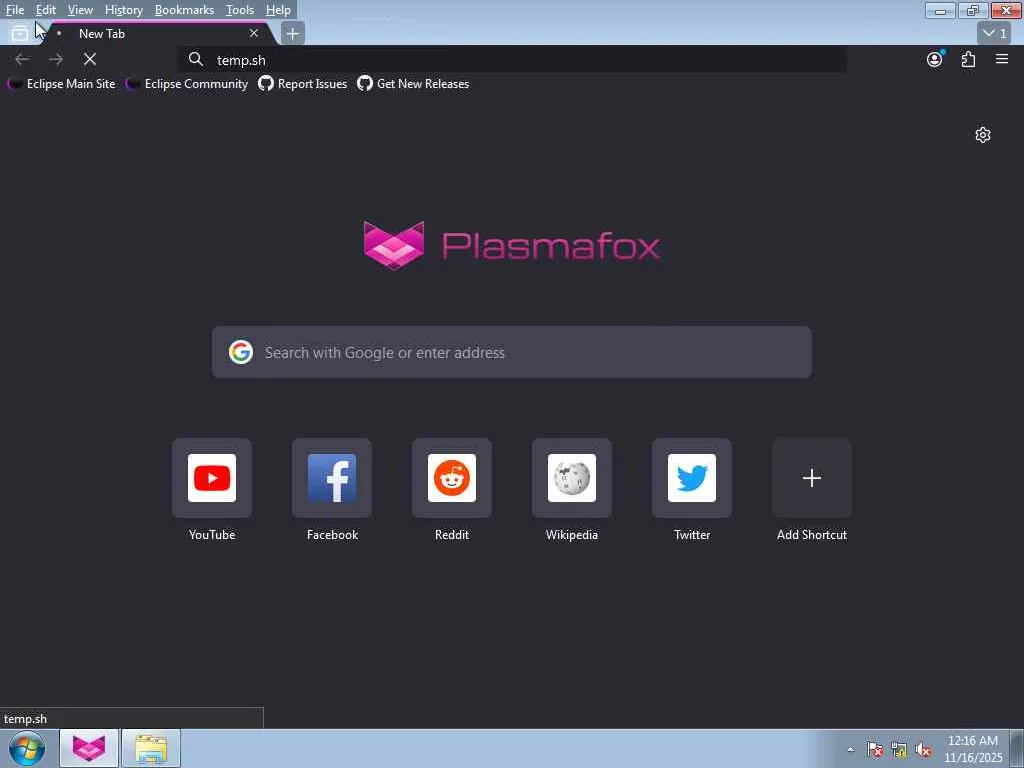This screenshot has height=768, width=1024.
Task: Stop page loading with the X button
Action: 90,59
